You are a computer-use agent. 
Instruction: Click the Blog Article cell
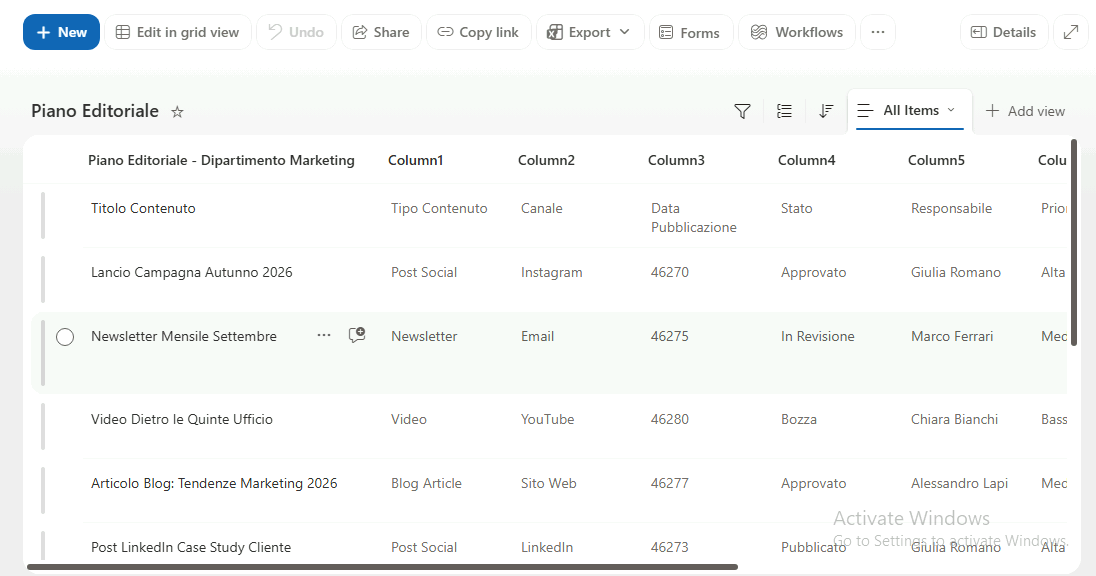click(x=426, y=484)
